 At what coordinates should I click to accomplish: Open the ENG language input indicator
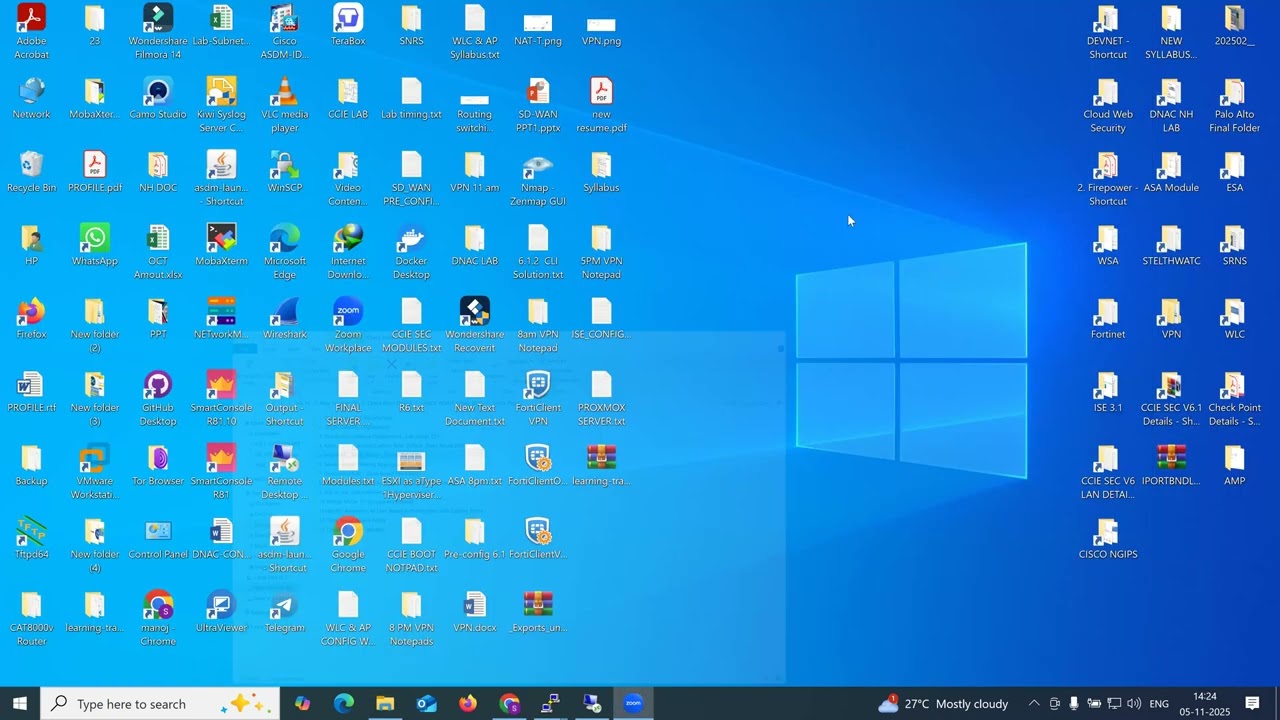1159,704
